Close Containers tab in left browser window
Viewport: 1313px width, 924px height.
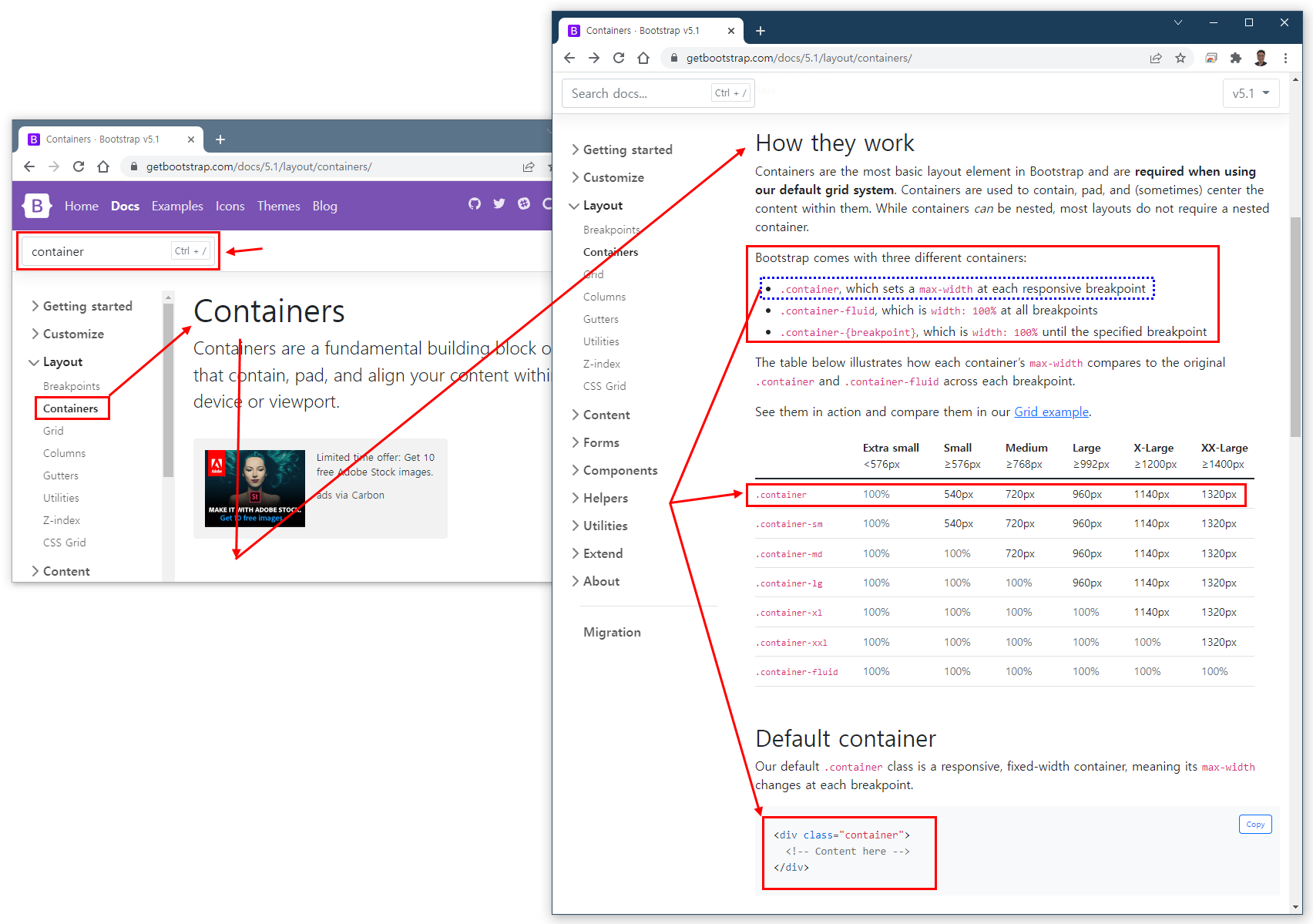(191, 139)
